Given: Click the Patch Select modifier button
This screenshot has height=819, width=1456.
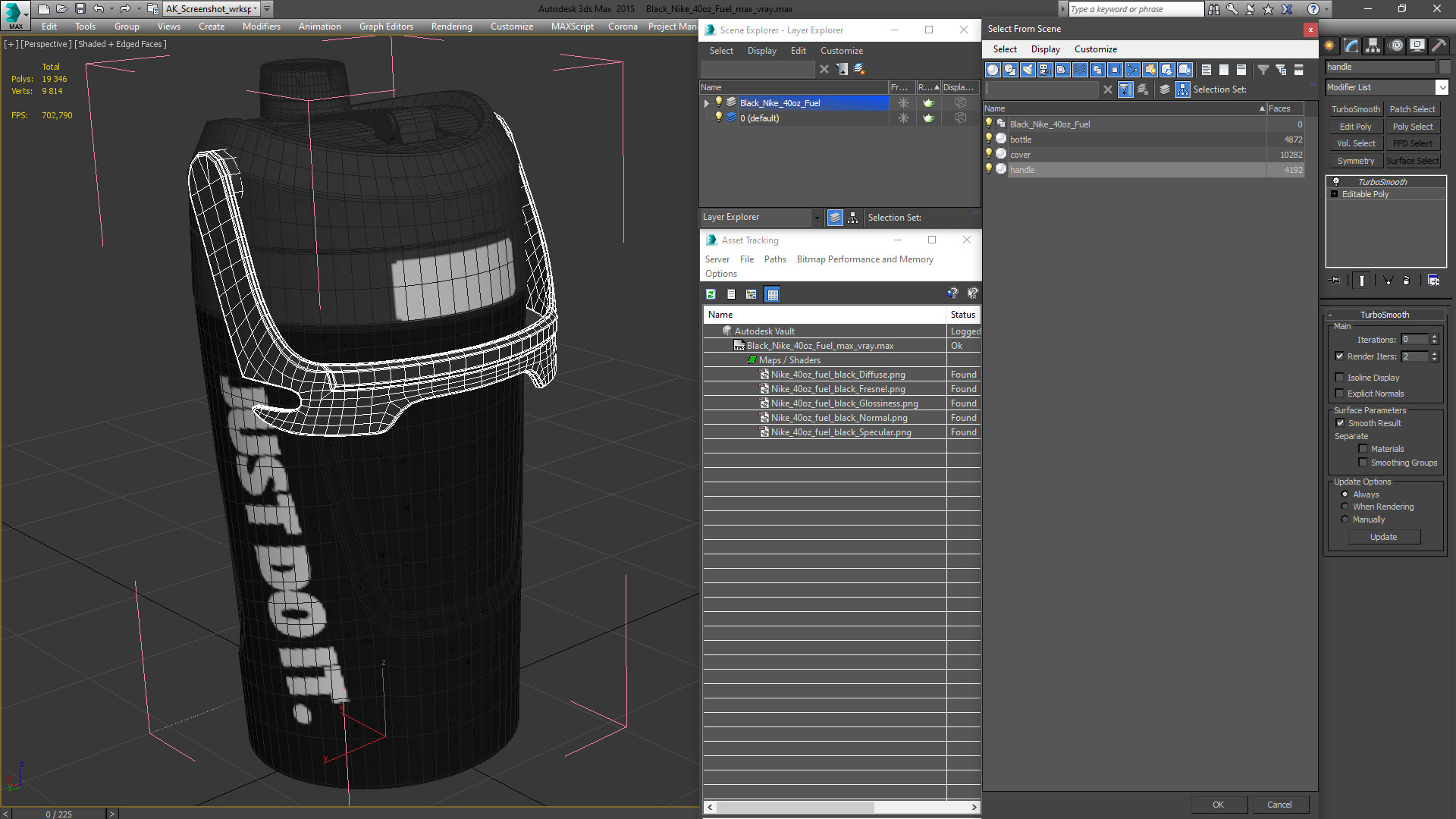Looking at the screenshot, I should (x=1412, y=109).
